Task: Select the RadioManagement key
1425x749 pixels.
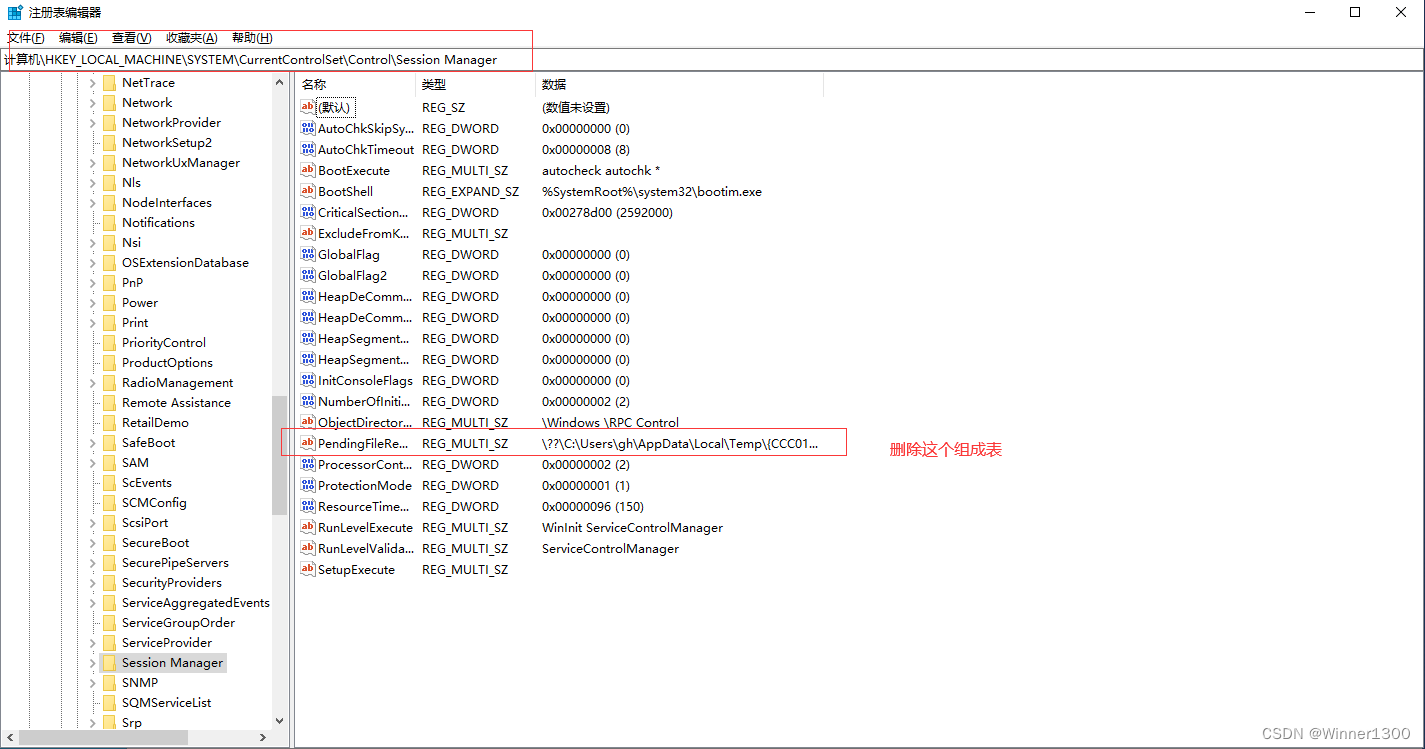Action: pyautogui.click(x=178, y=383)
